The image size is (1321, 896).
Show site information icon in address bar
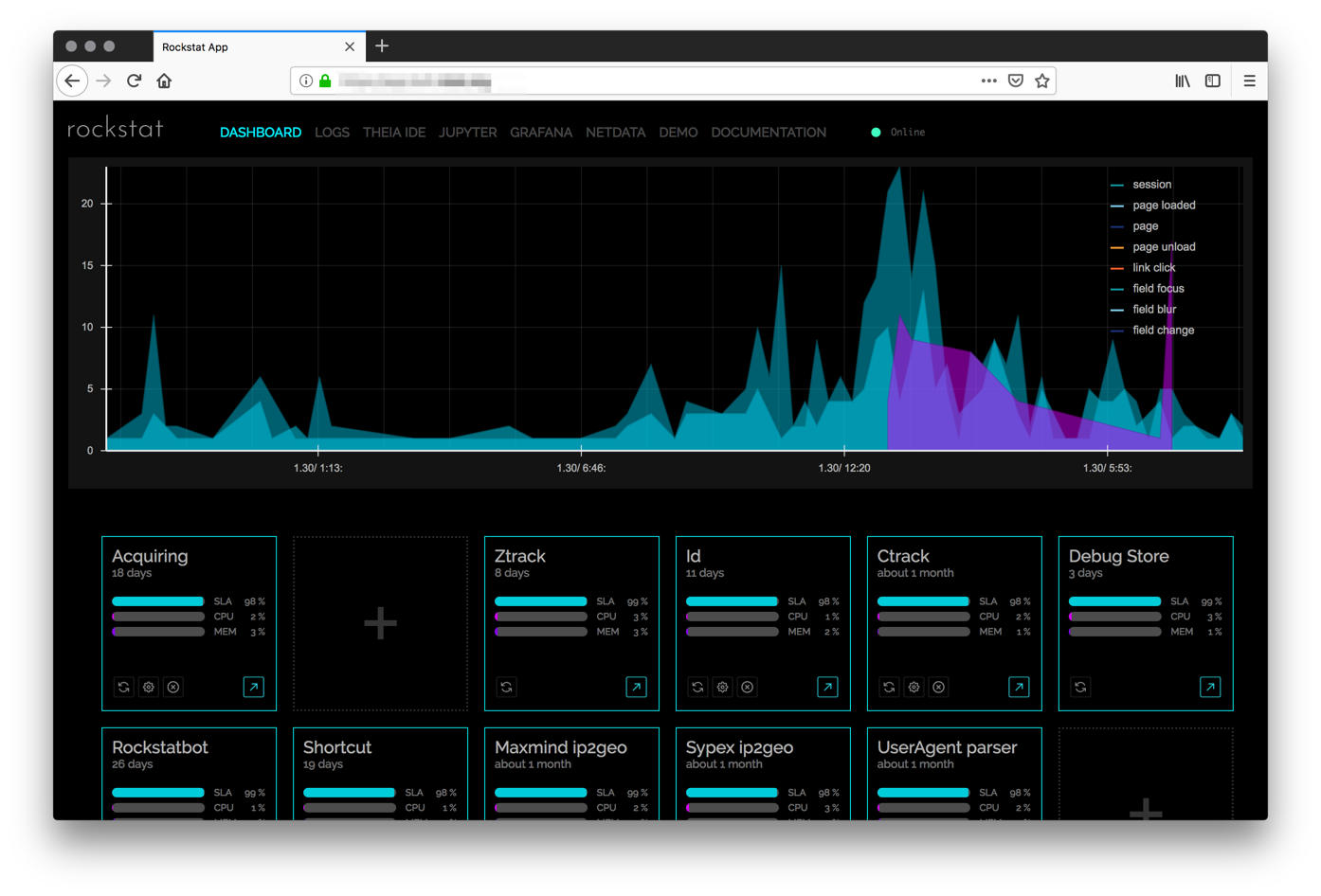tap(306, 81)
